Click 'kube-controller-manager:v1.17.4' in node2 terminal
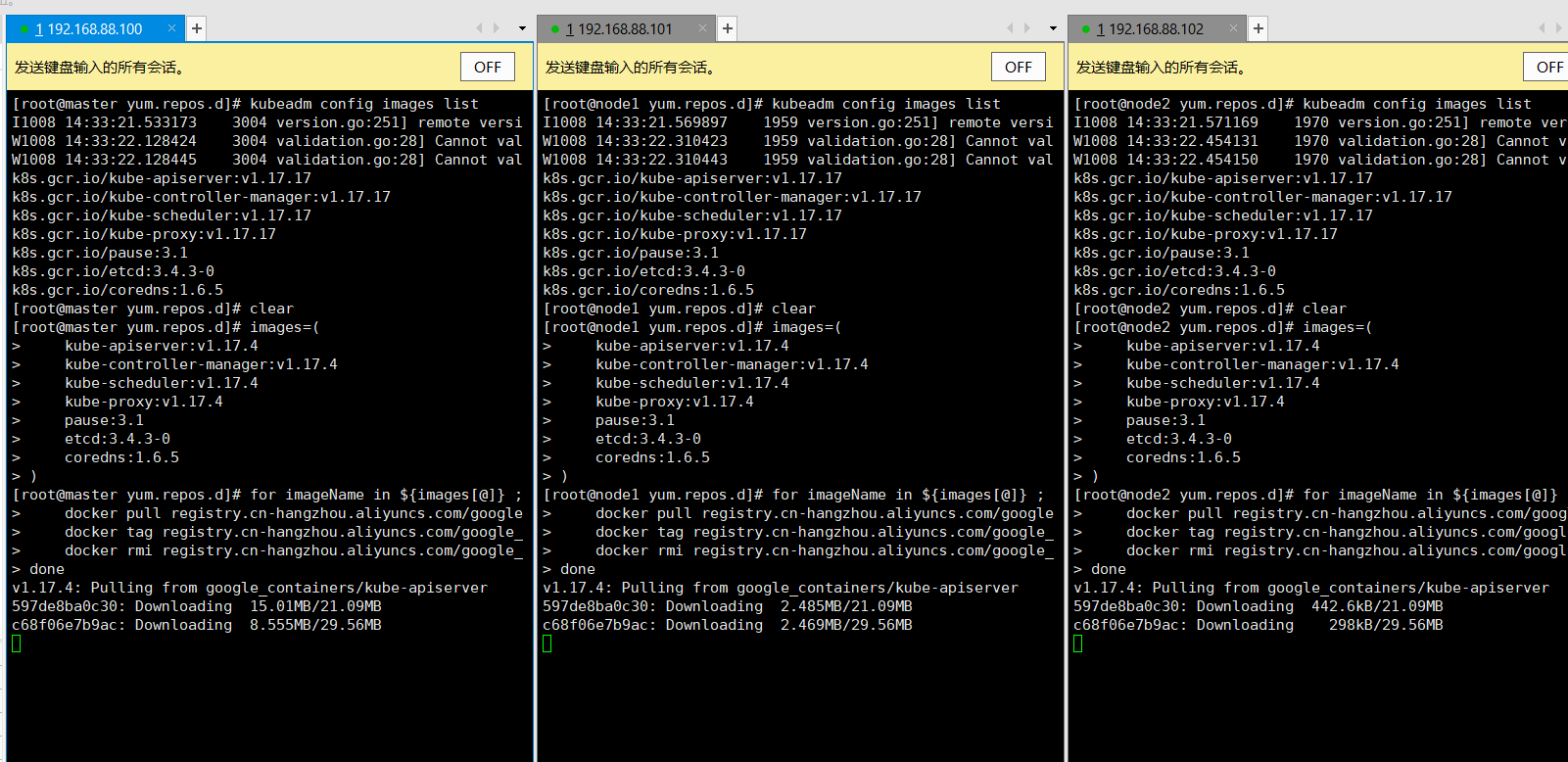The width and height of the screenshot is (1568, 762). (1262, 364)
